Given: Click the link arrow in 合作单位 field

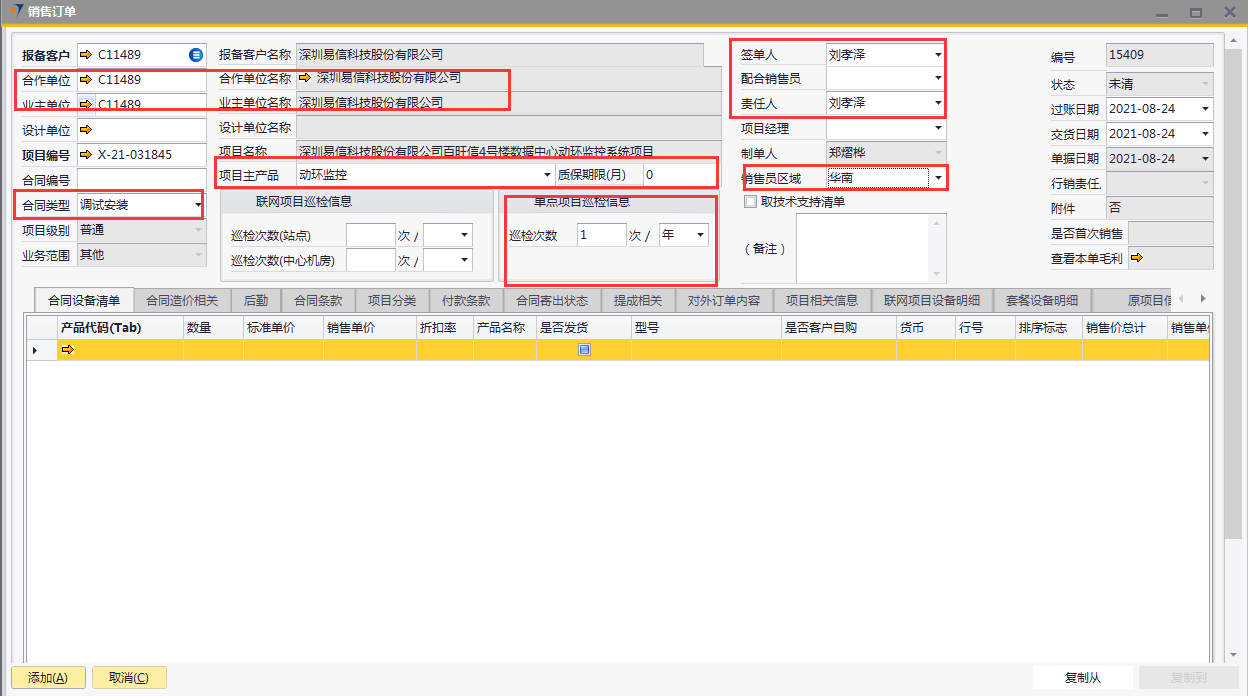Looking at the screenshot, I should (x=86, y=79).
